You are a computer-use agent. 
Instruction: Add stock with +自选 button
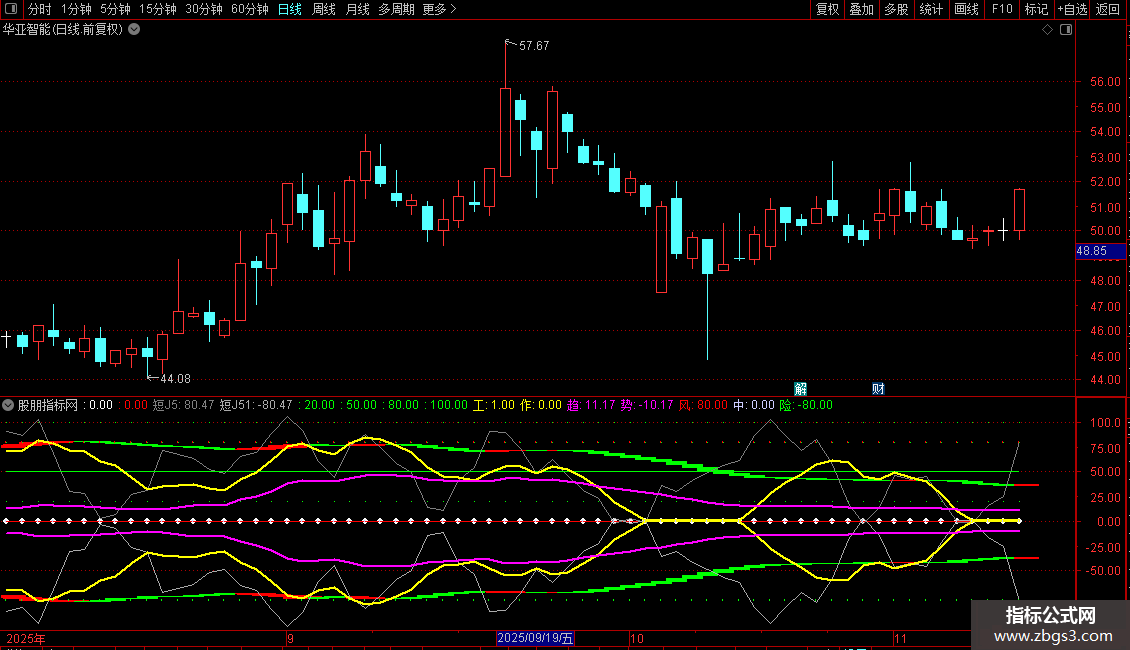[1072, 9]
